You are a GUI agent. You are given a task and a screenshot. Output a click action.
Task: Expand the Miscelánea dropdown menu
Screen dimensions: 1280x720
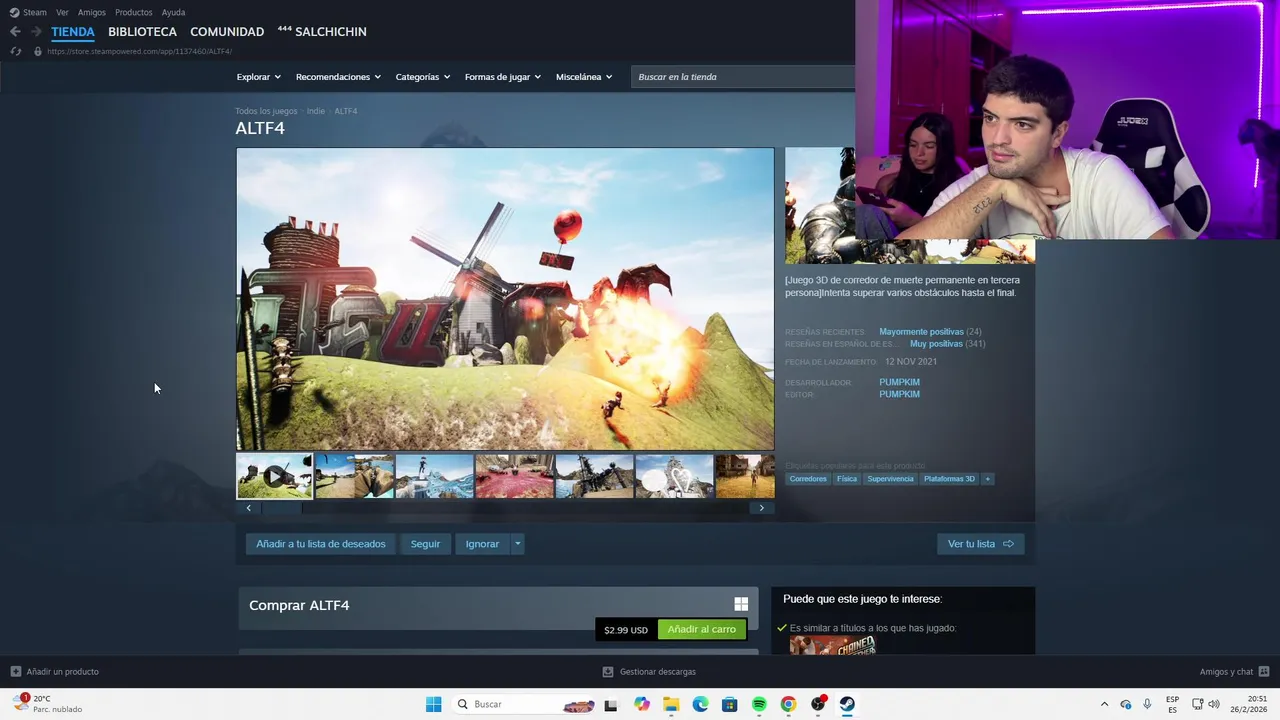[584, 77]
